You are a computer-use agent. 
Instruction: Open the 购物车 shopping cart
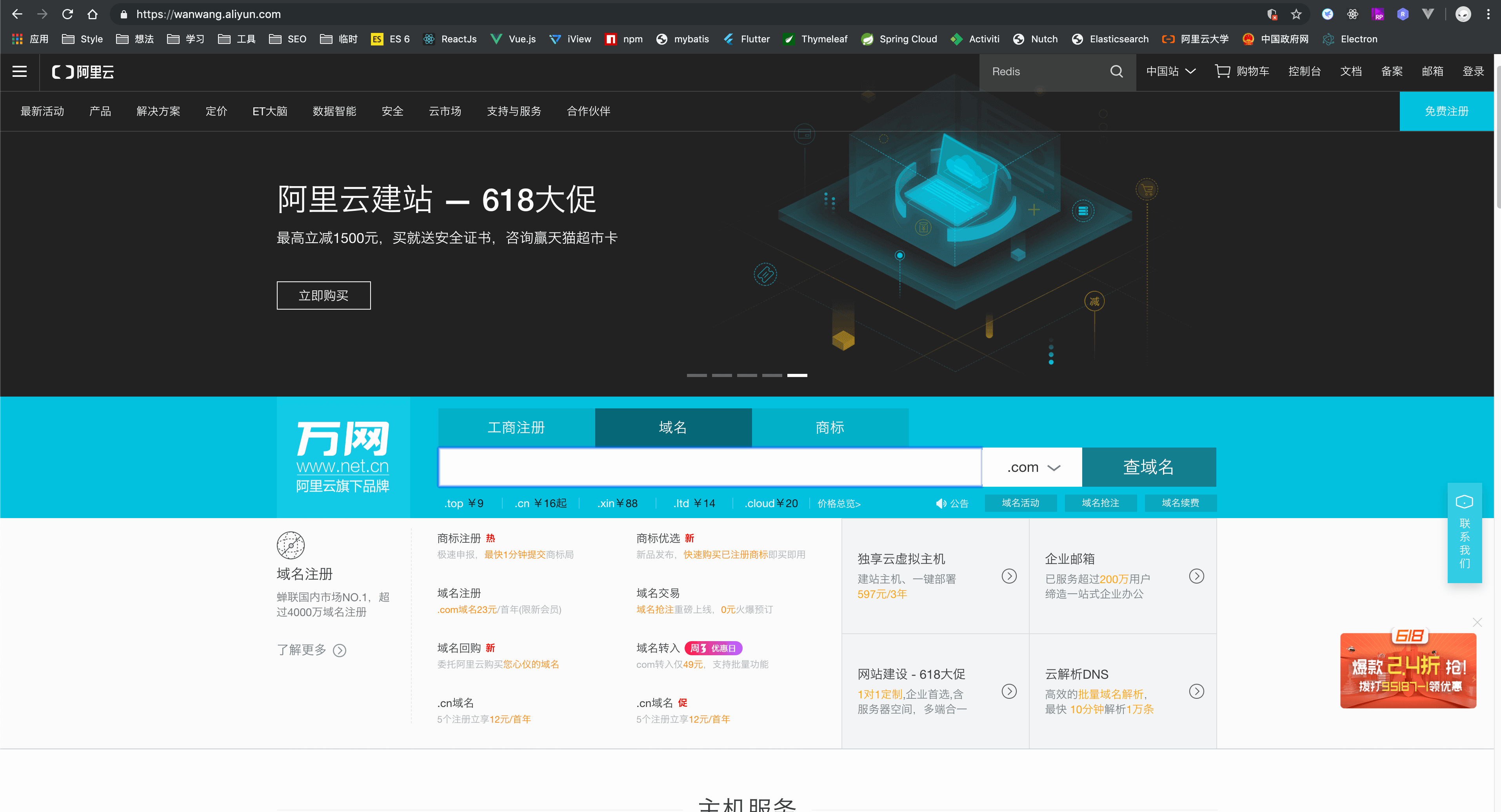pyautogui.click(x=1242, y=71)
